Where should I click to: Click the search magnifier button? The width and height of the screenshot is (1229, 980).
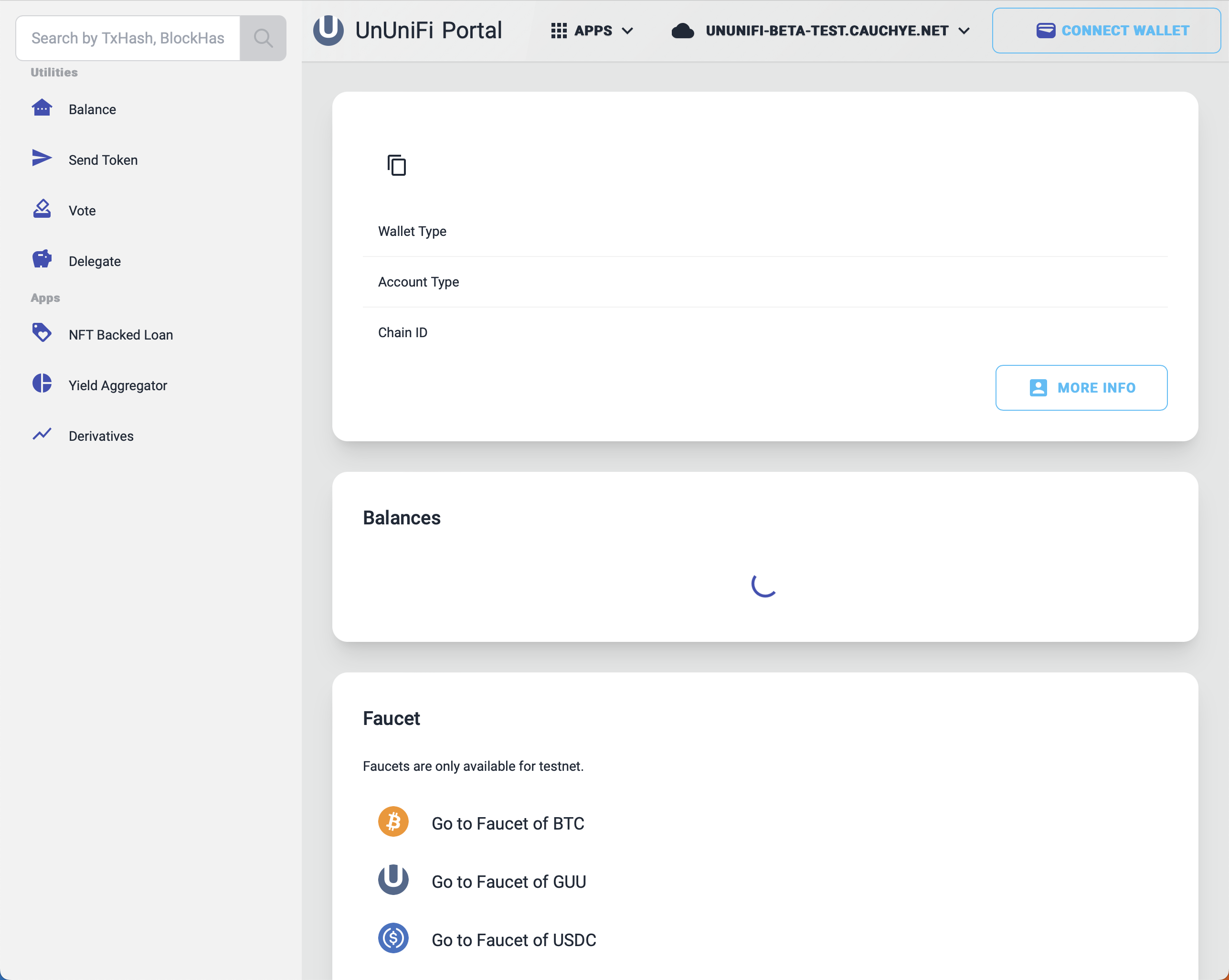tap(263, 38)
